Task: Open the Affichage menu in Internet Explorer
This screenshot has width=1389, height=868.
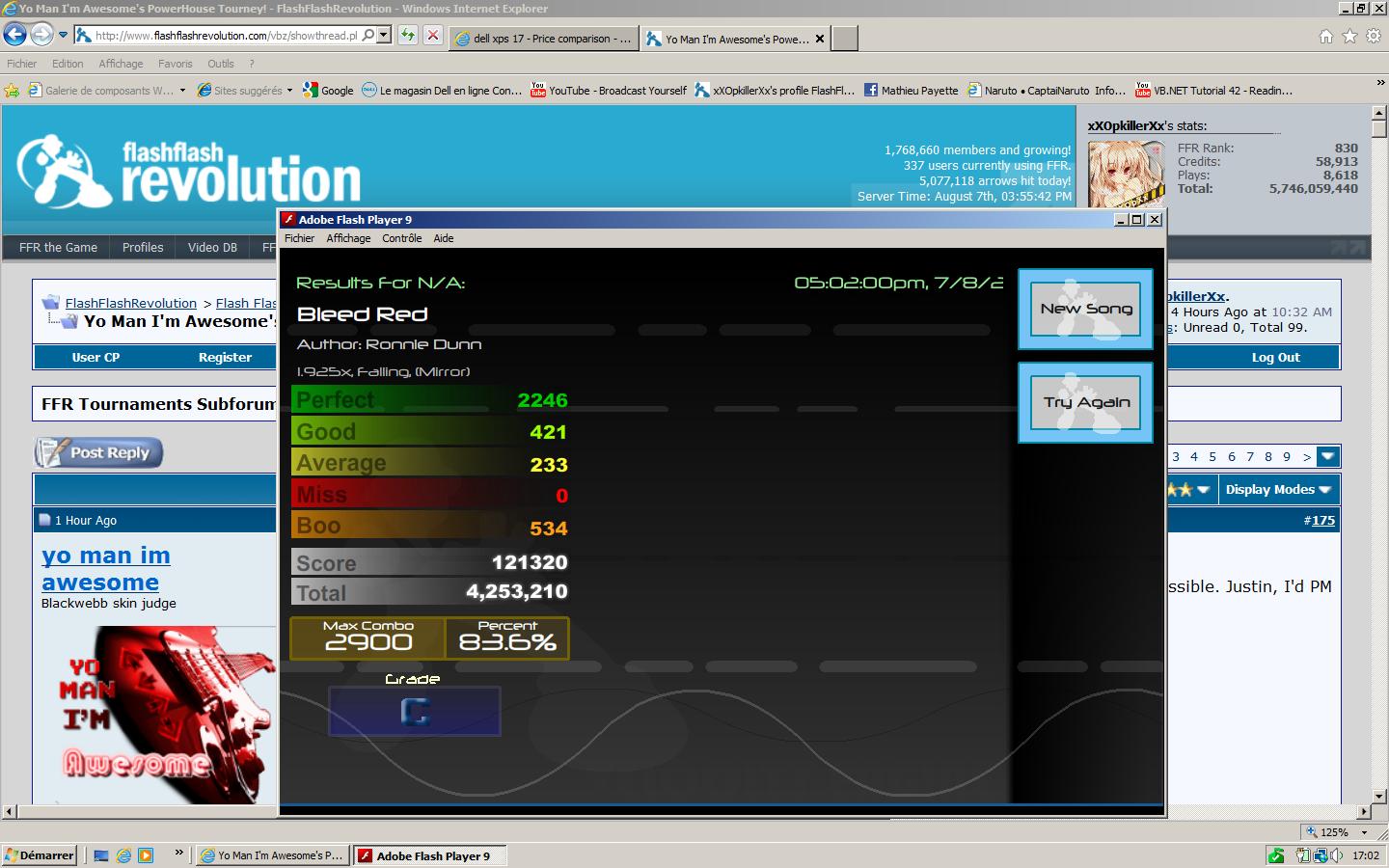Action: [x=121, y=64]
